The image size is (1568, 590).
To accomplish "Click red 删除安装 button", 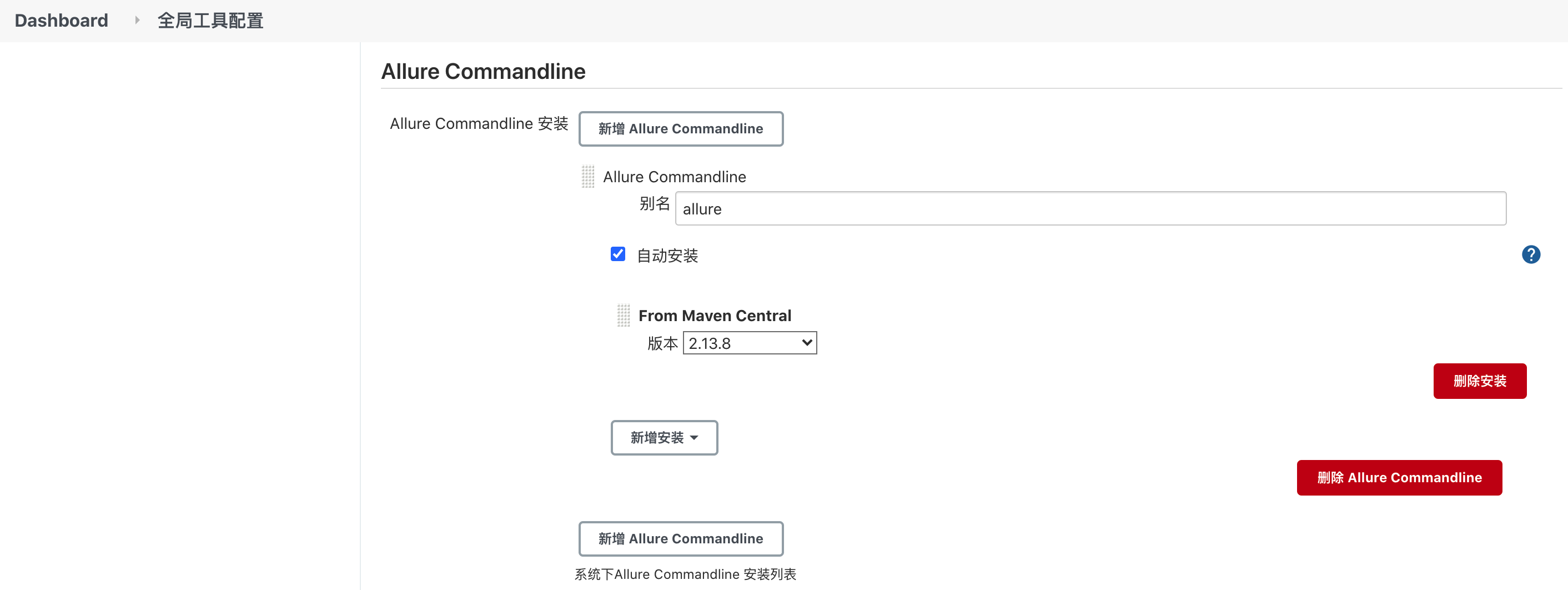I will coord(1480,381).
